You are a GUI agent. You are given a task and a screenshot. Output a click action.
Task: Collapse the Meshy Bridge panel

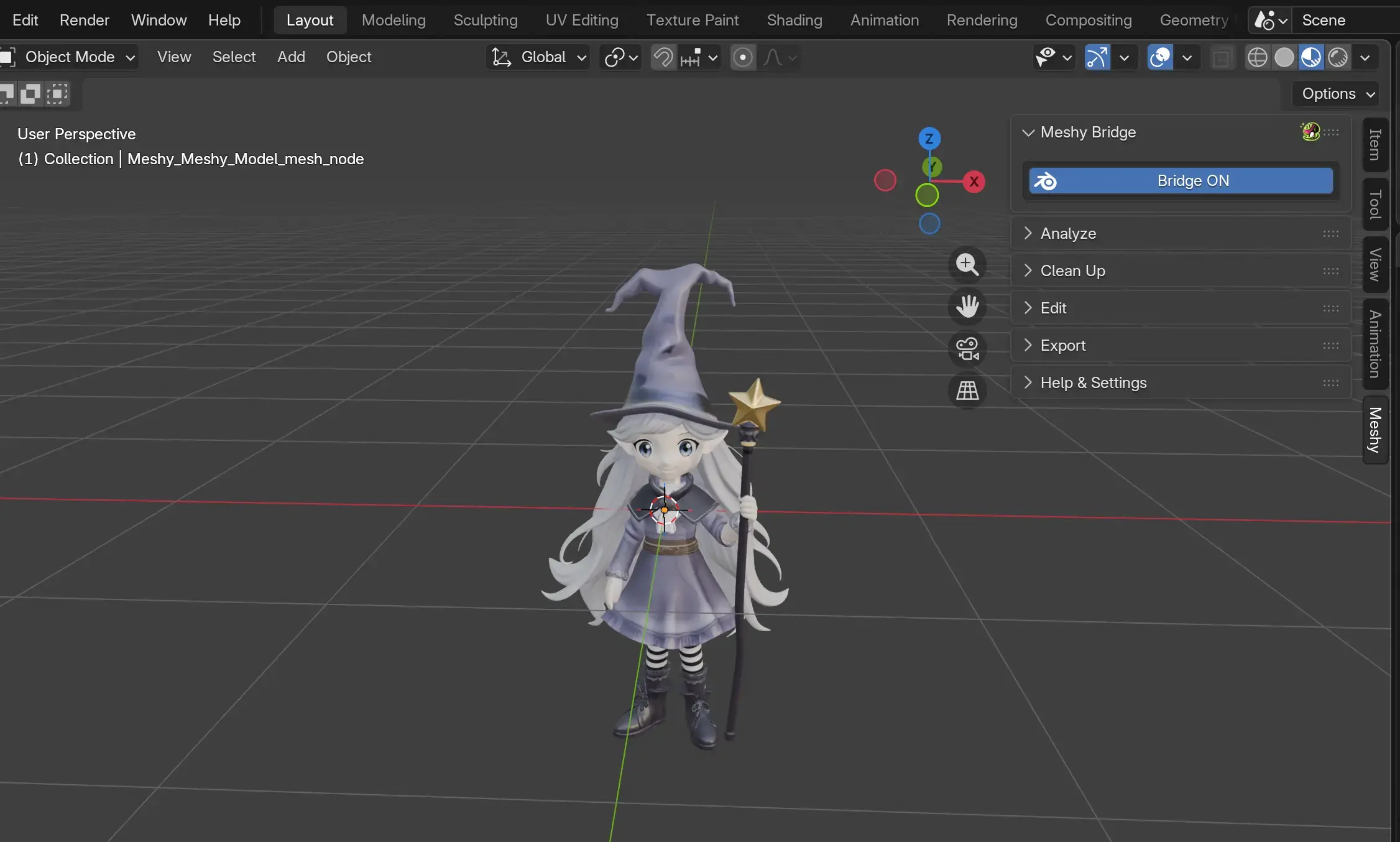pyautogui.click(x=1028, y=132)
